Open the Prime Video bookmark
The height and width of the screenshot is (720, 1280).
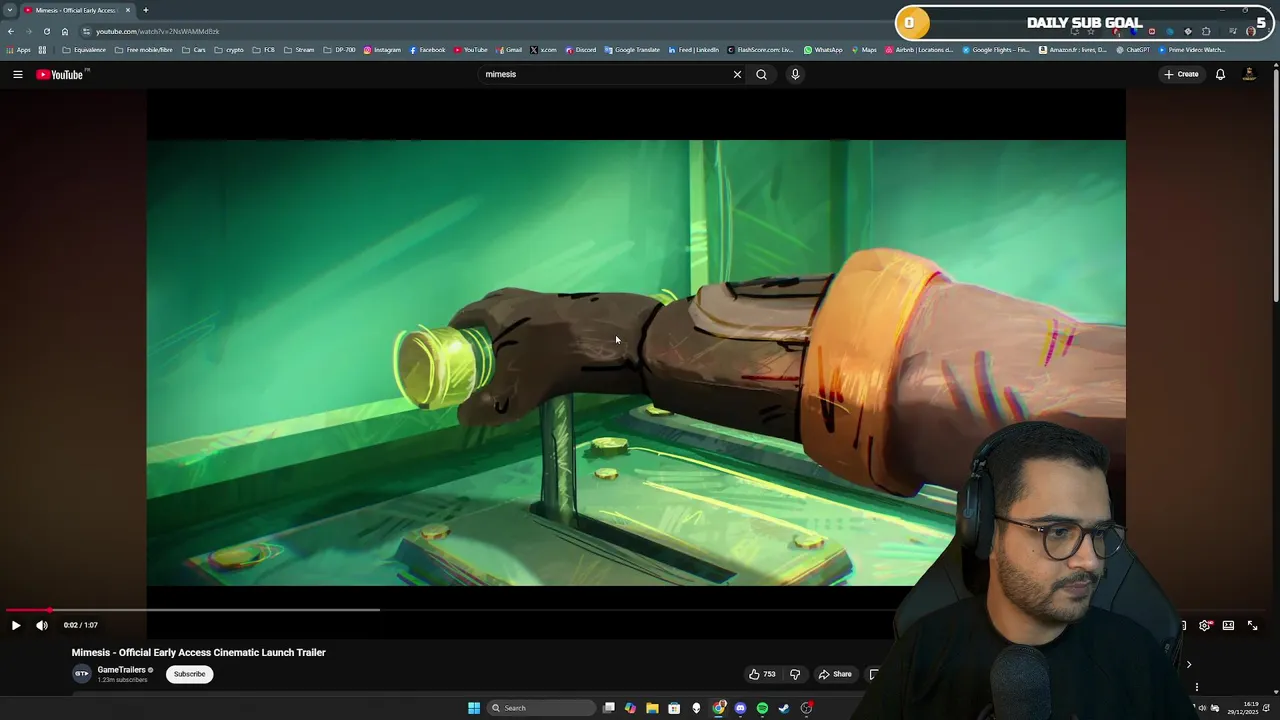(1193, 50)
